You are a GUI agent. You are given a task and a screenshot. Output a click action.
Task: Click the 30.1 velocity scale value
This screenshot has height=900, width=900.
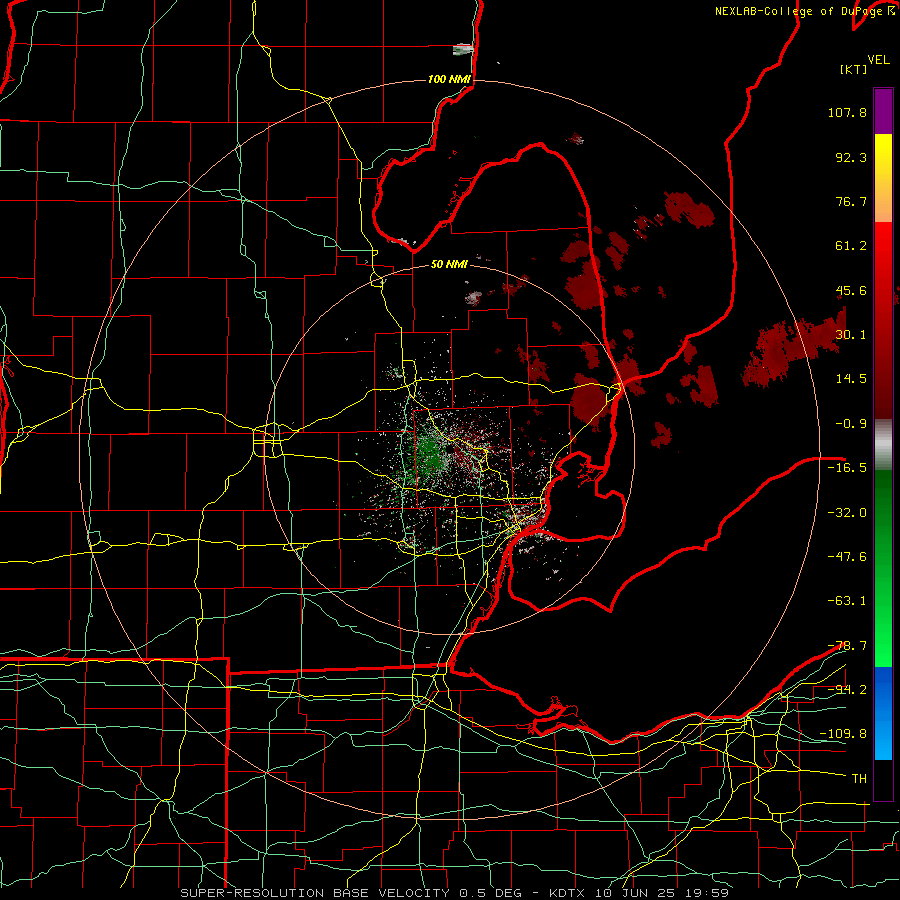(851, 335)
